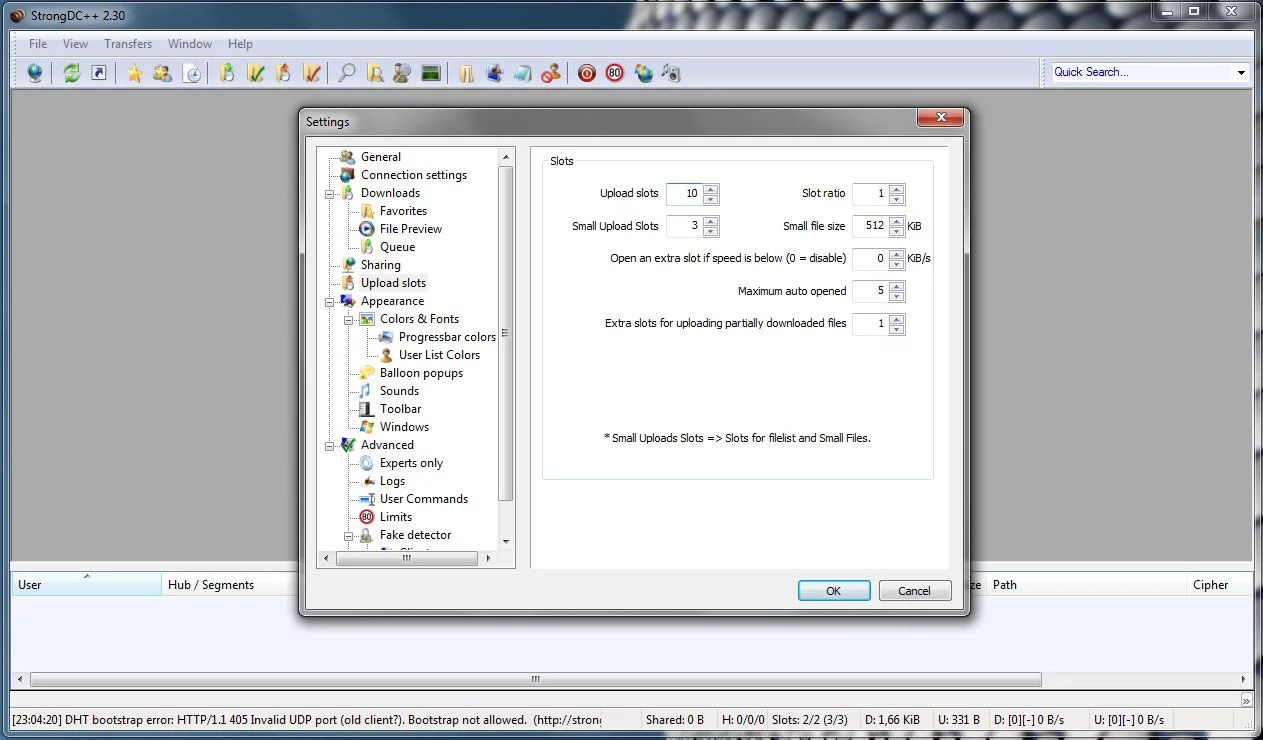Open Progressbar colors settings page
The width and height of the screenshot is (1263, 740).
coord(447,337)
